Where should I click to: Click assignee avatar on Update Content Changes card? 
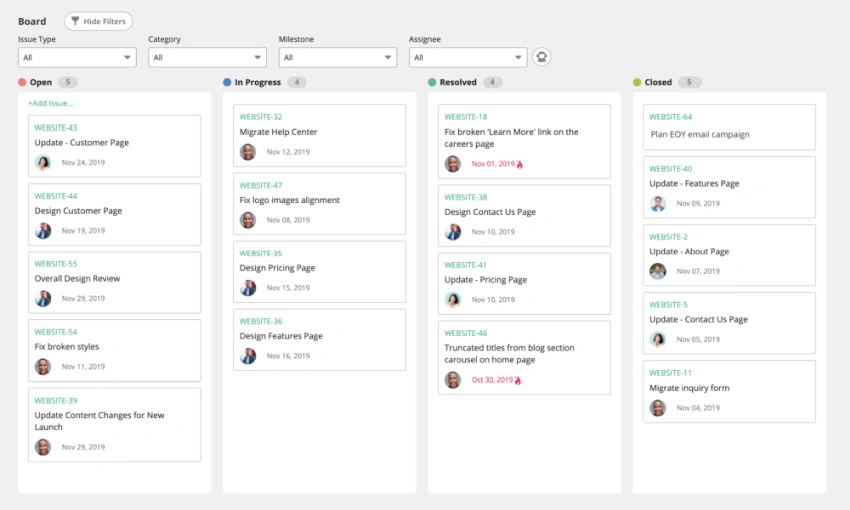point(43,447)
